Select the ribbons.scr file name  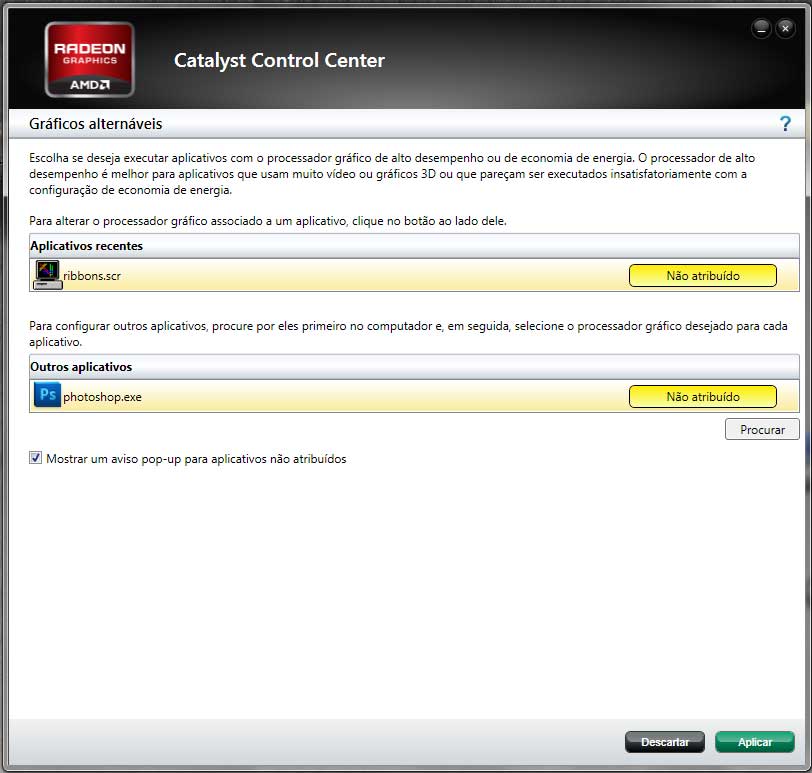[92, 276]
